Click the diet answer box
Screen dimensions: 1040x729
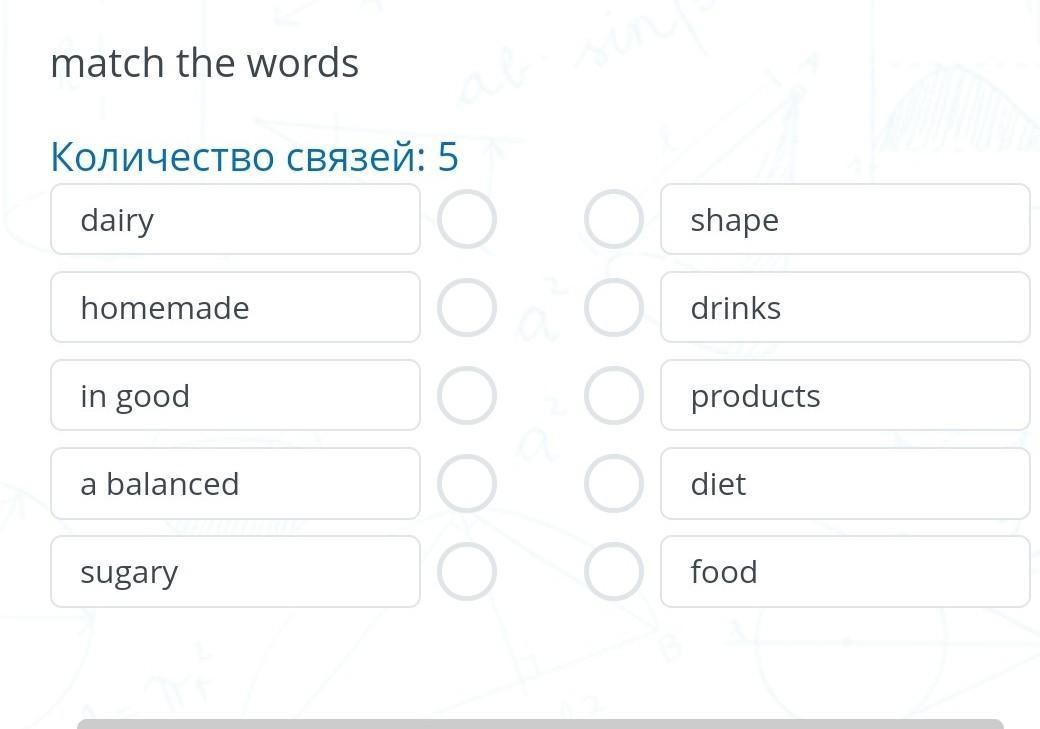coord(846,484)
